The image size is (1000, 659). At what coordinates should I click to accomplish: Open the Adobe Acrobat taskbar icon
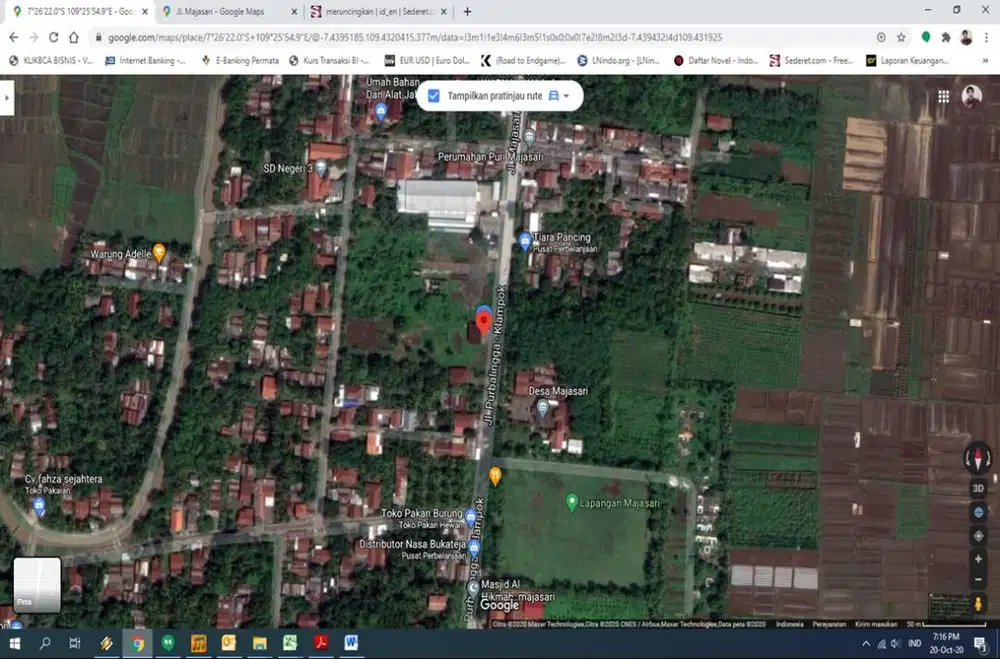pyautogui.click(x=320, y=643)
